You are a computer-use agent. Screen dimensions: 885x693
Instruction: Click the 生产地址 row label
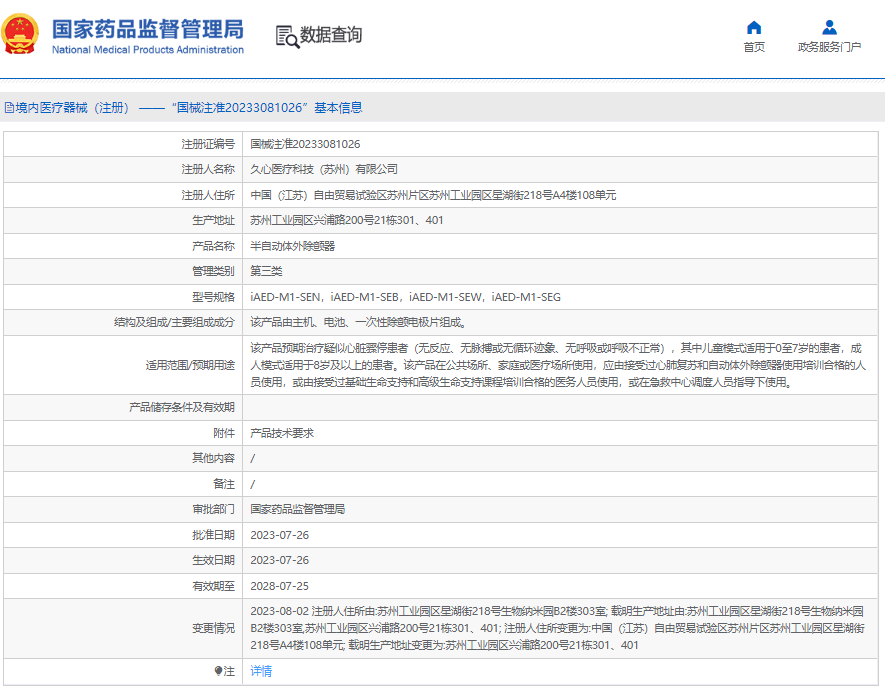pyautogui.click(x=213, y=220)
